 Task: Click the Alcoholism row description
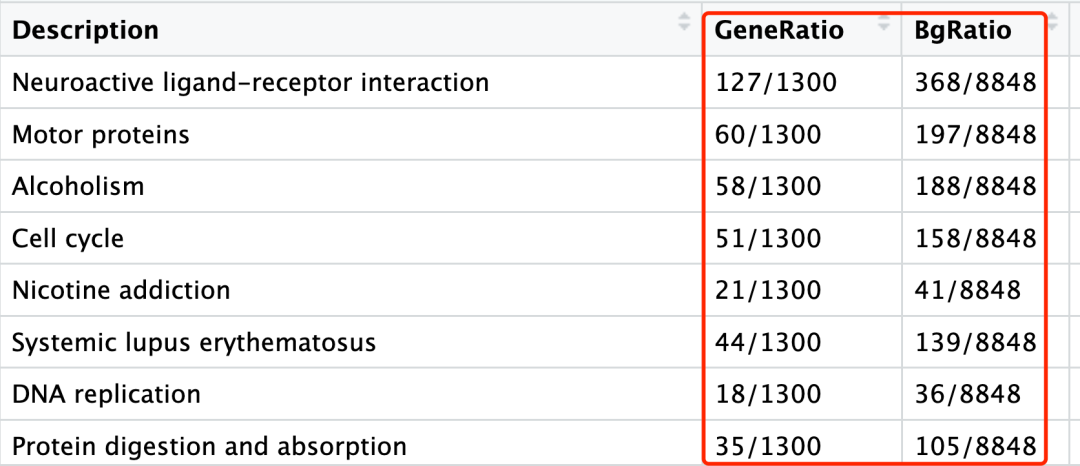tap(78, 186)
